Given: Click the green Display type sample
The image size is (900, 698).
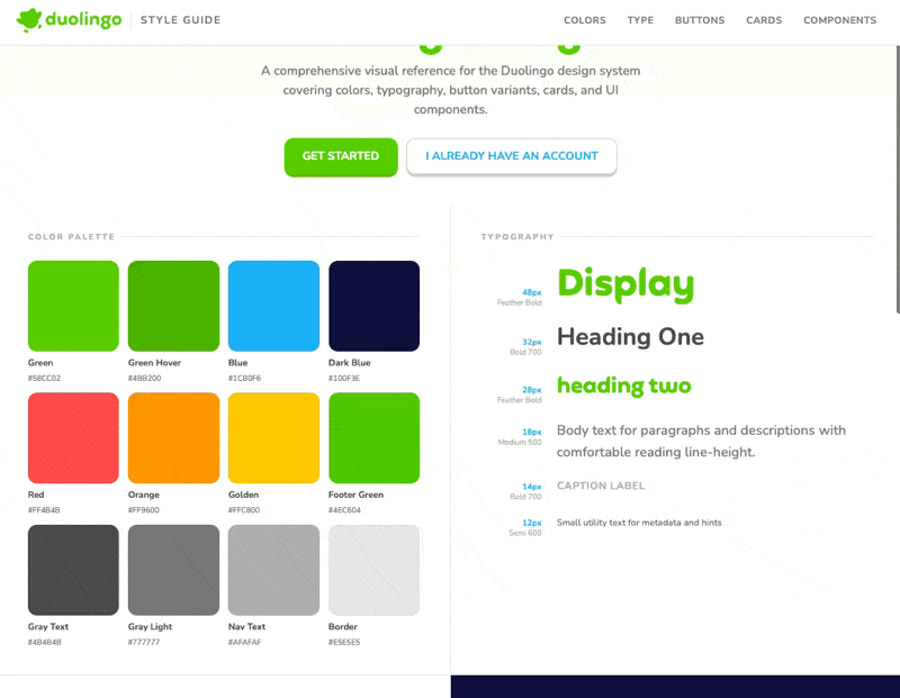Looking at the screenshot, I should (x=626, y=285).
